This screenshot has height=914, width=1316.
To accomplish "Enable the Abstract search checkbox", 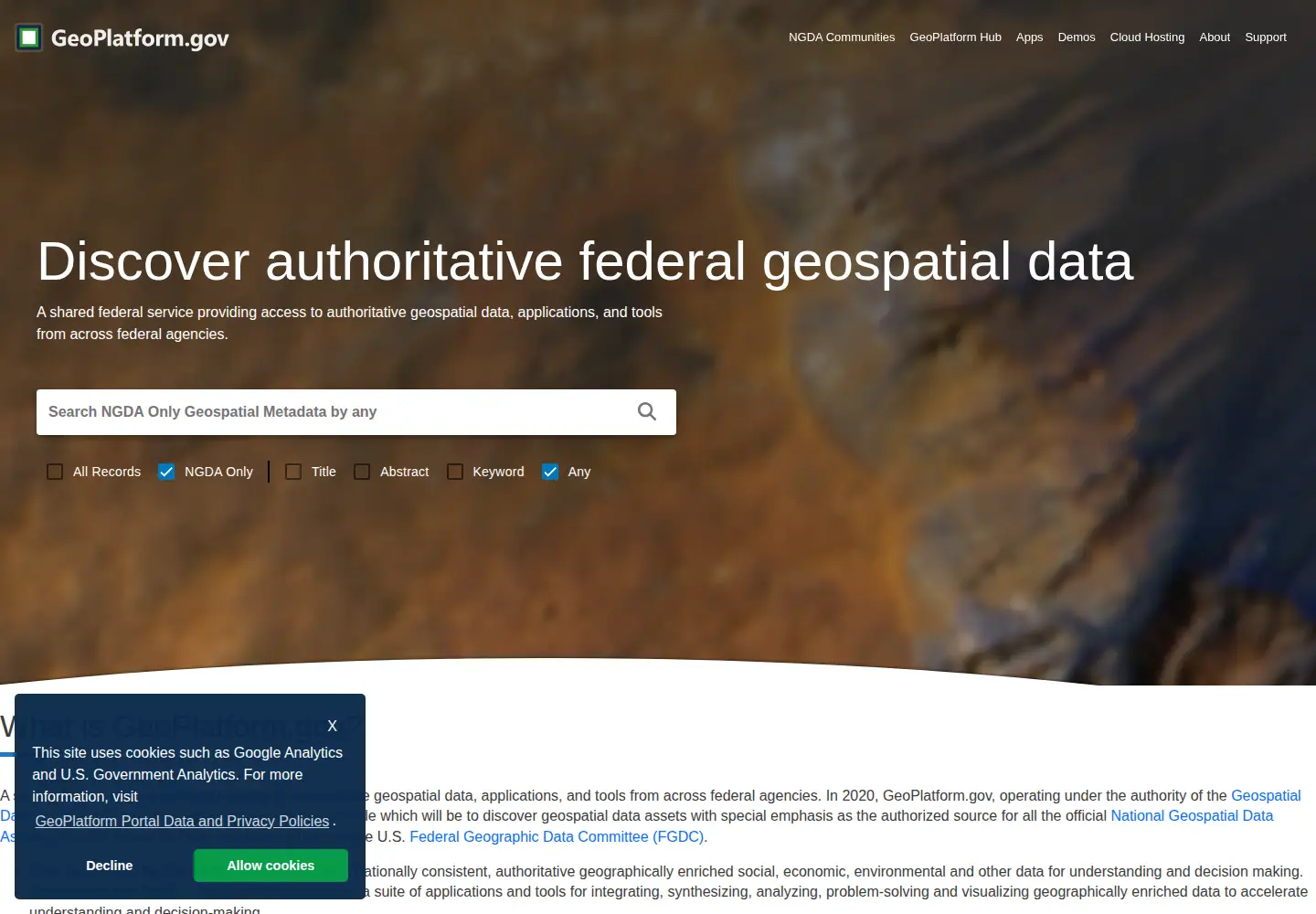I will (362, 472).
